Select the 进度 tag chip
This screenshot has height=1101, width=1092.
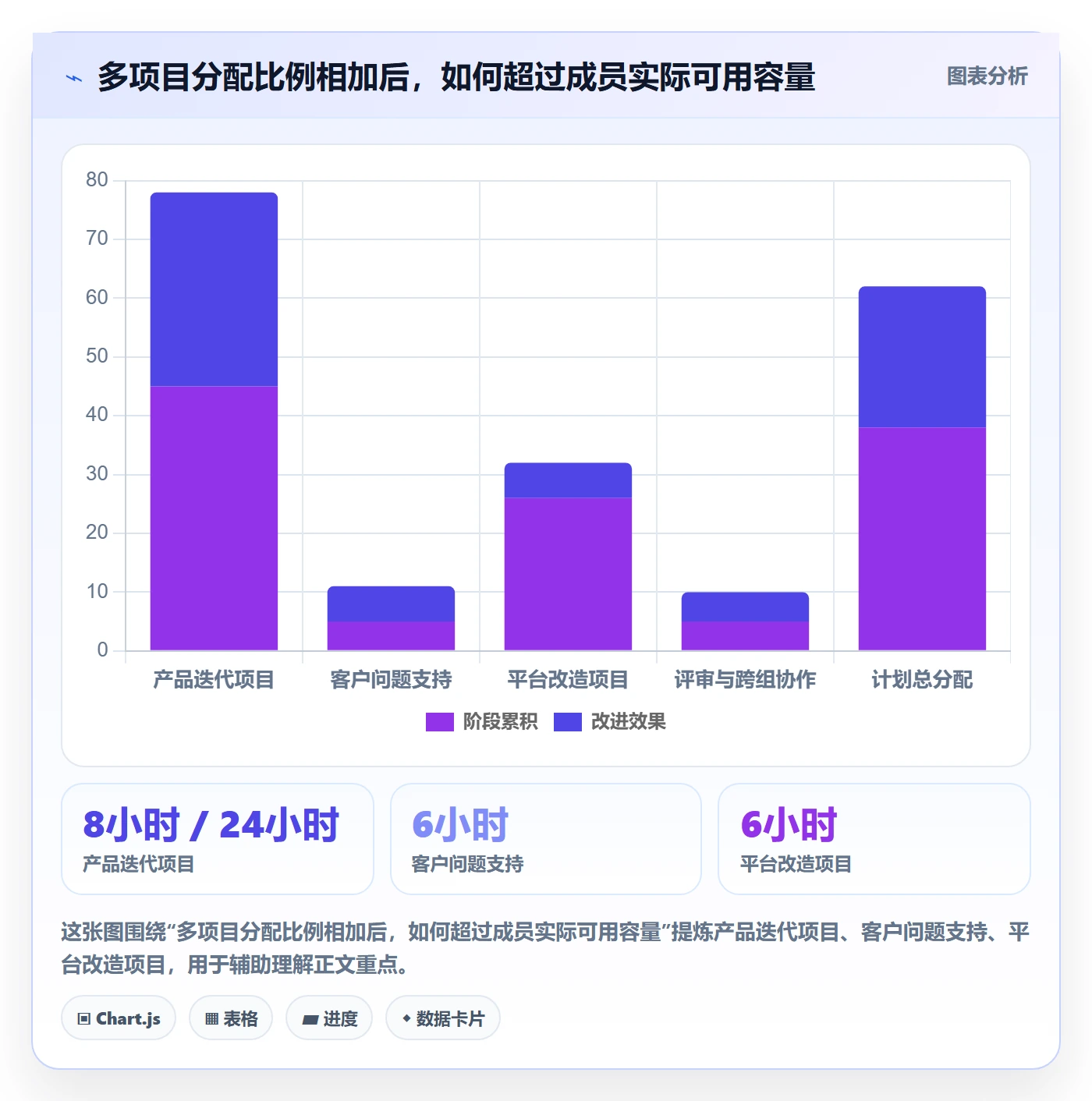[x=329, y=1018]
